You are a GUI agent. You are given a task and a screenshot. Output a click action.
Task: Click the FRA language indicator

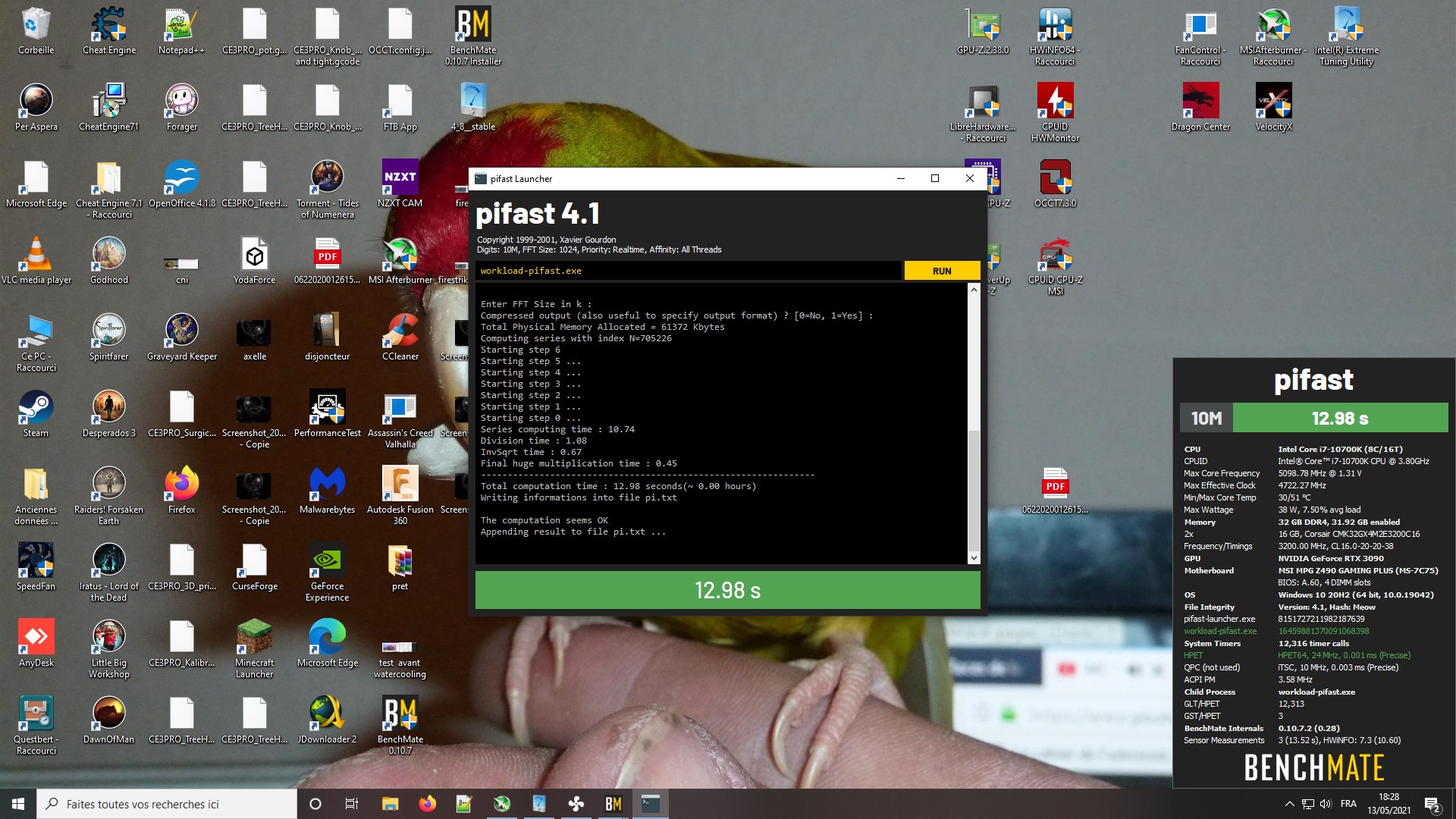[1348, 804]
